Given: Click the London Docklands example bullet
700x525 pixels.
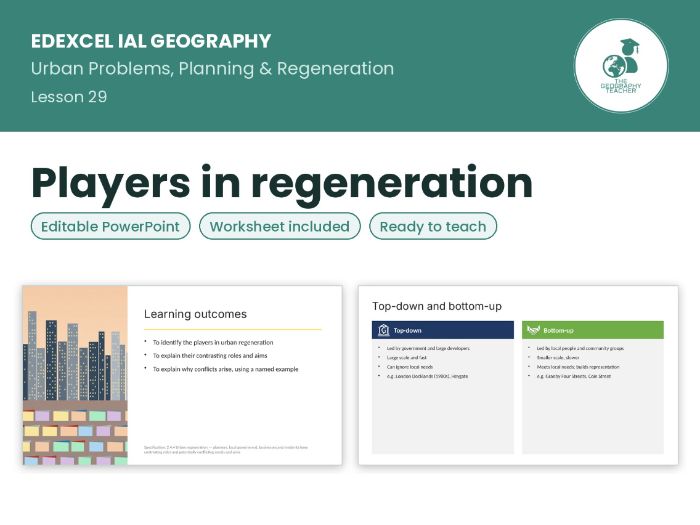Looking at the screenshot, I should (427, 376).
